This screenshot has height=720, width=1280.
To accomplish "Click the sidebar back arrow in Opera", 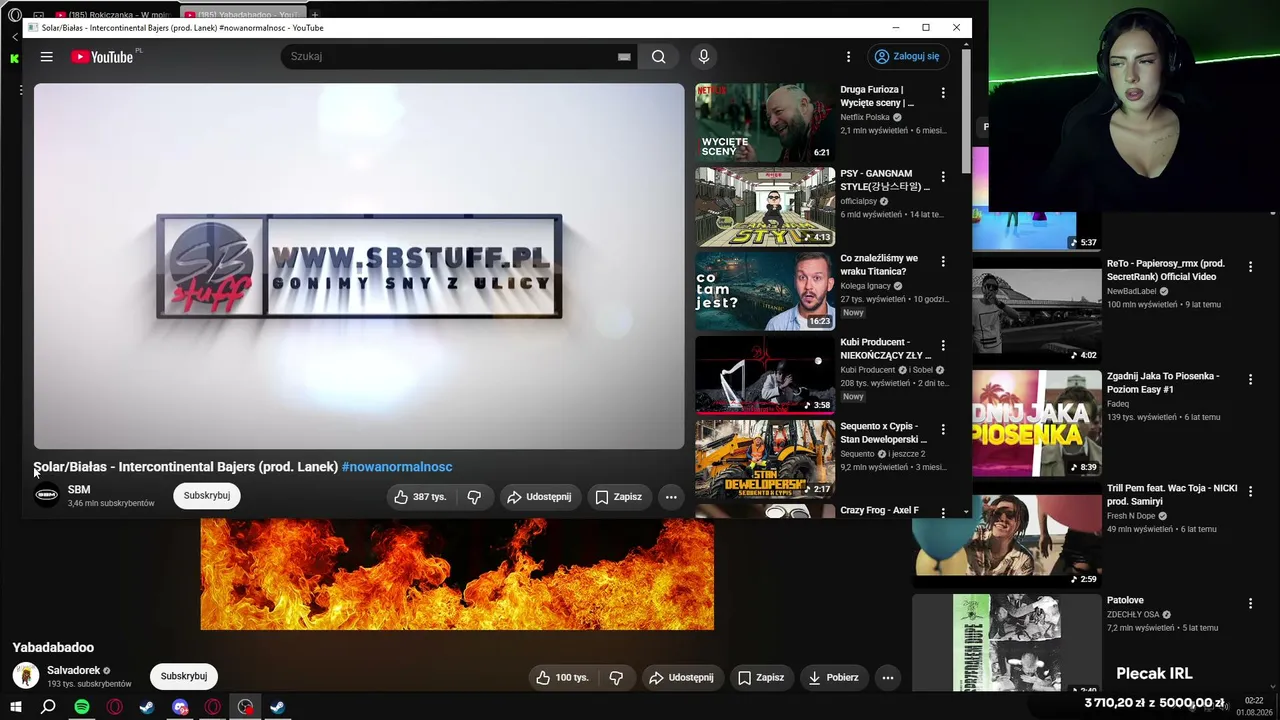I will [x=15, y=37].
